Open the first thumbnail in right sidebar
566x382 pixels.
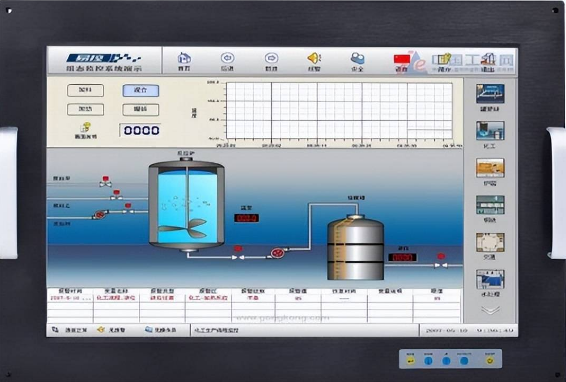pyautogui.click(x=490, y=94)
